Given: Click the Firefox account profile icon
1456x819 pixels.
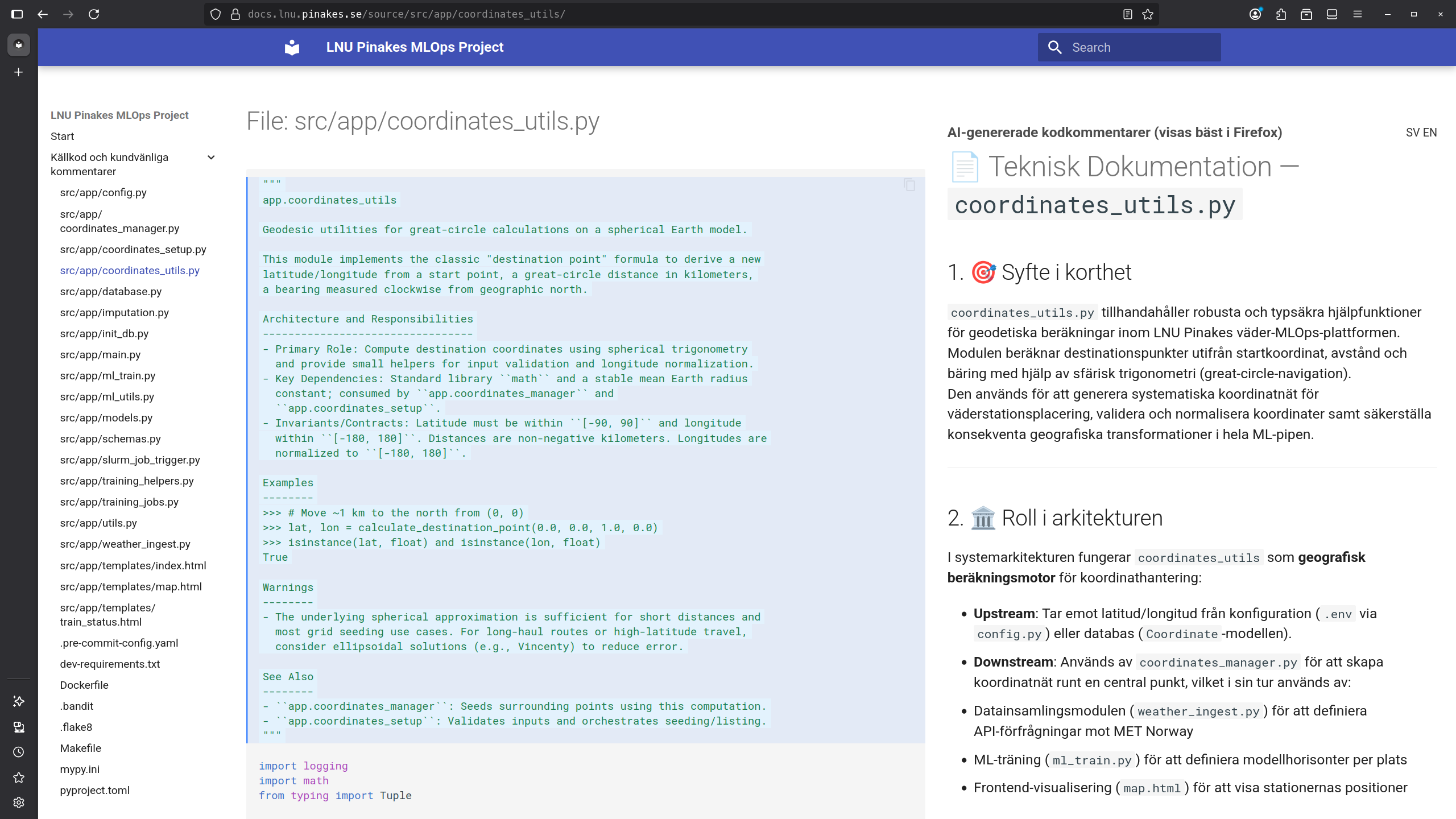Looking at the screenshot, I should click(x=1255, y=14).
